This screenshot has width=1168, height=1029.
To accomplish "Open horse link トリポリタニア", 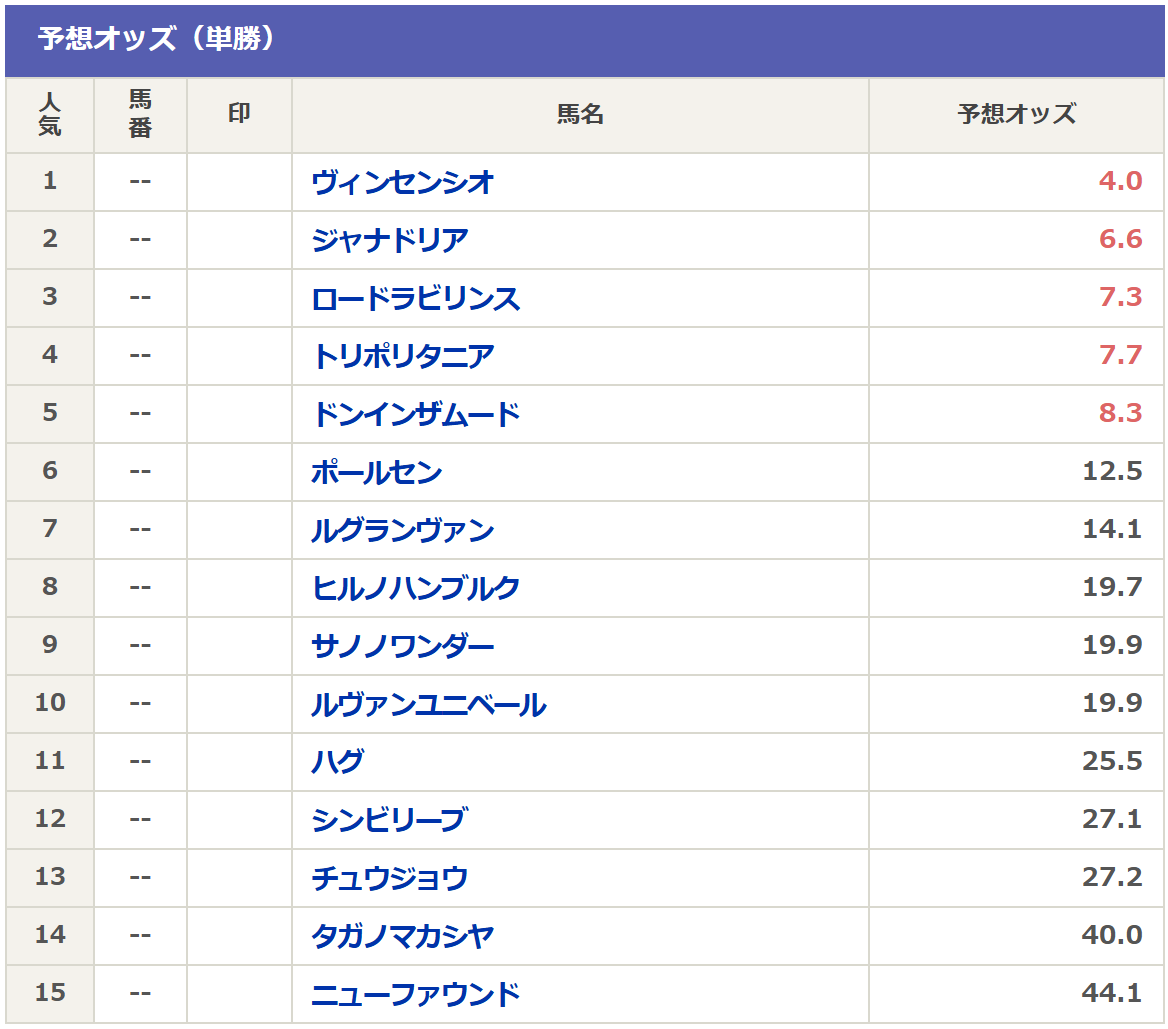I will coord(403,356).
